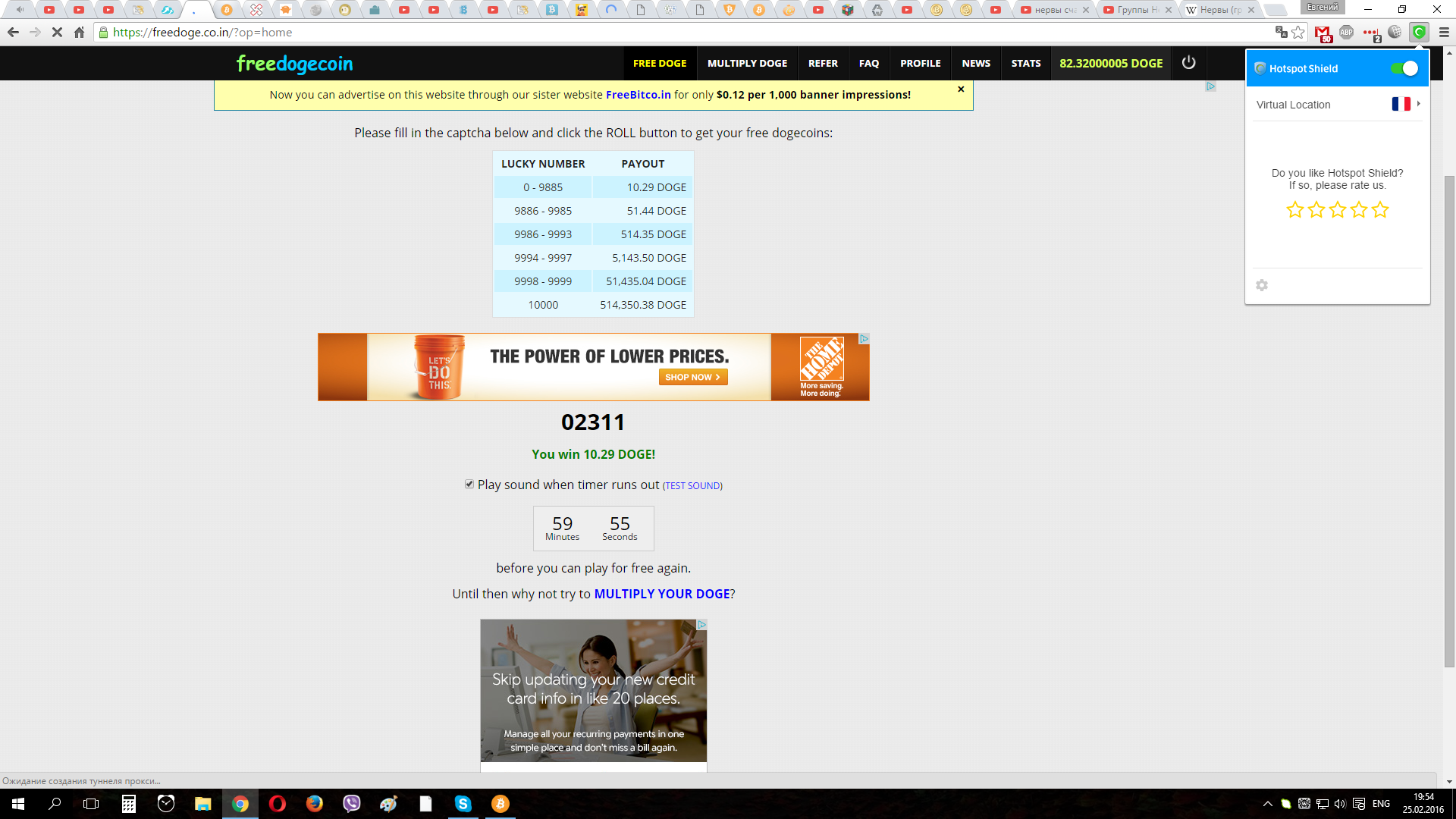Select the 514,350.38 DOGE payout cell
The image size is (1456, 819).
tap(643, 305)
